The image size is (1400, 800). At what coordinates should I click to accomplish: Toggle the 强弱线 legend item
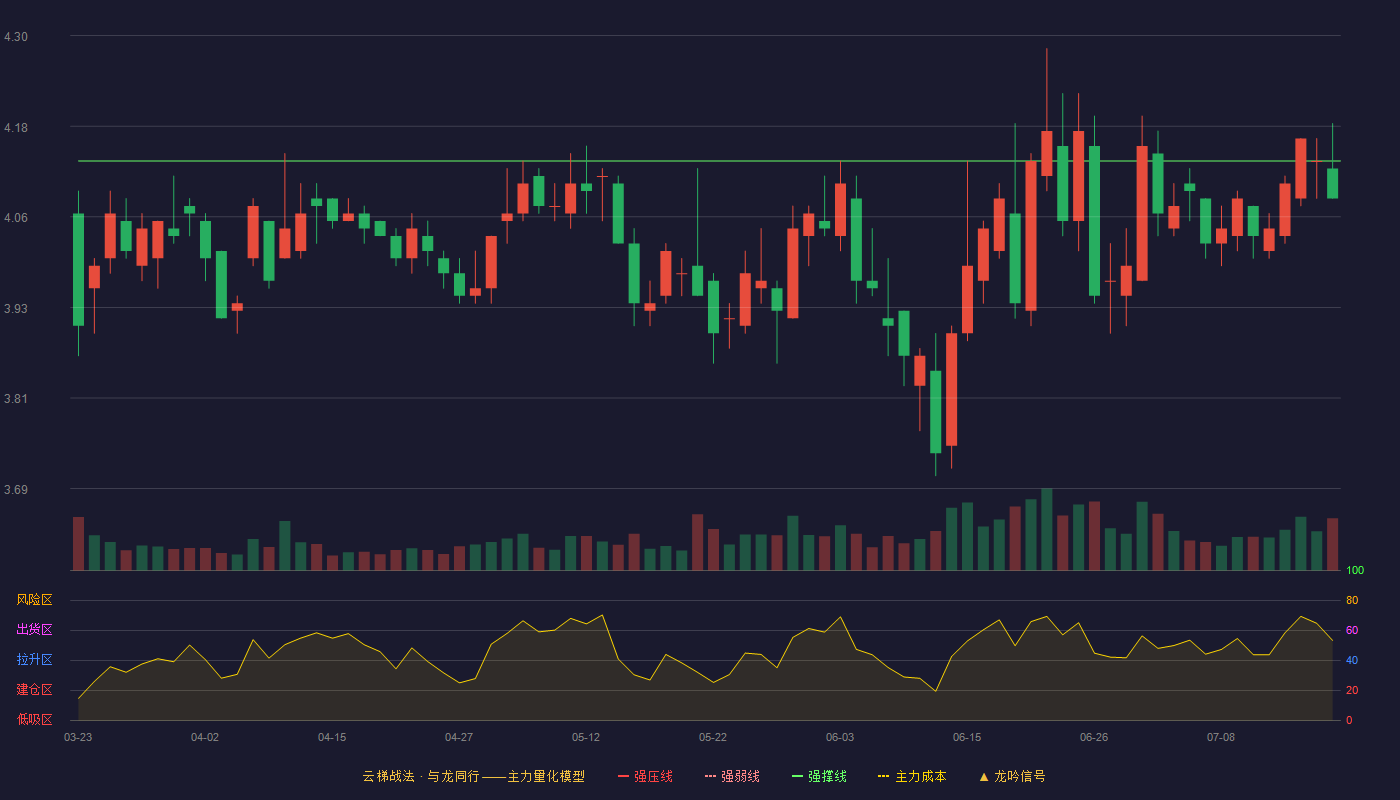[732, 776]
